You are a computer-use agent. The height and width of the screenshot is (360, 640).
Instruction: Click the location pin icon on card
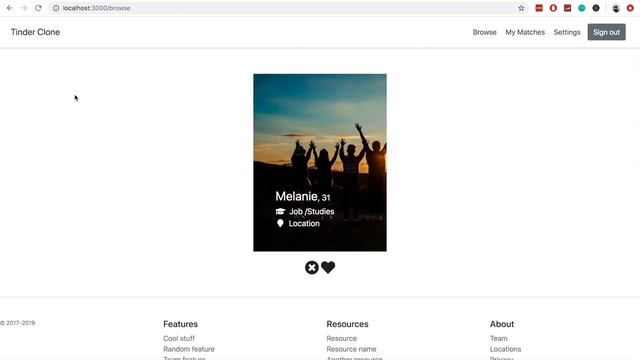[280, 223]
